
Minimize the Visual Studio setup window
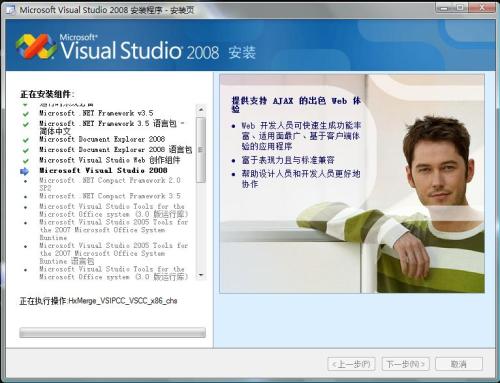pos(444,8)
